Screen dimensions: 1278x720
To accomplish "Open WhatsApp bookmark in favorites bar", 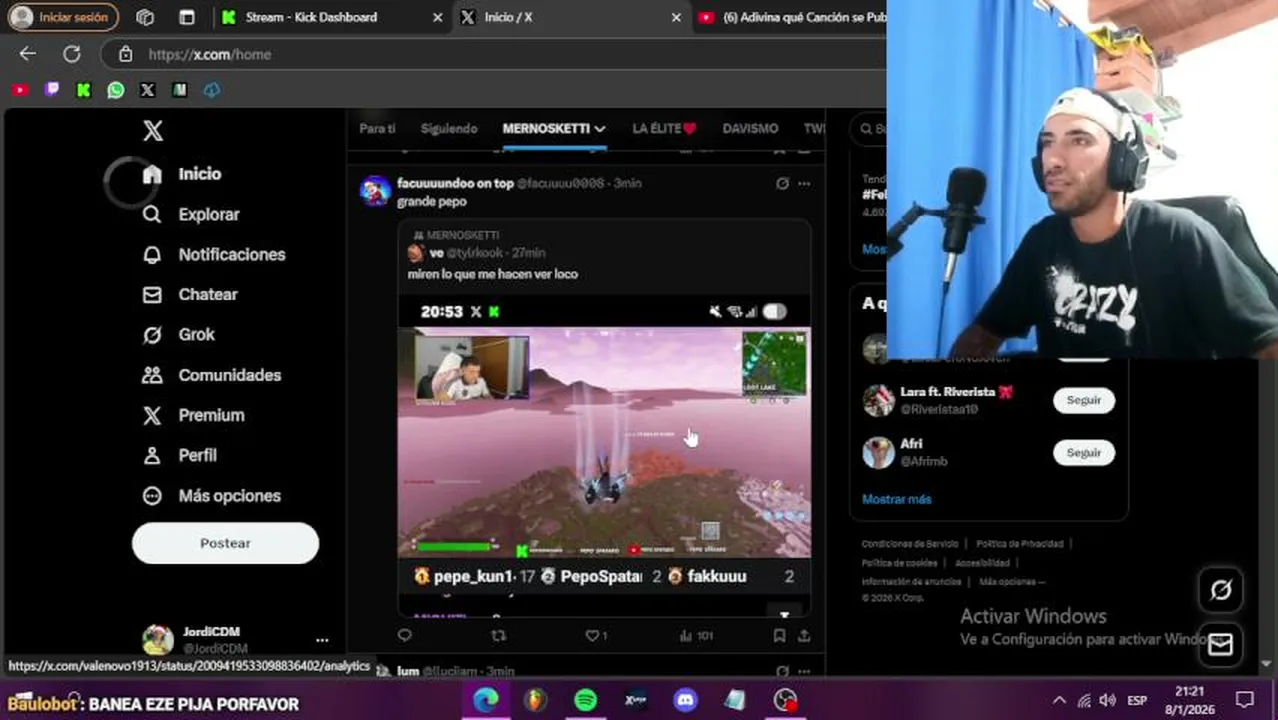I will pyautogui.click(x=116, y=90).
